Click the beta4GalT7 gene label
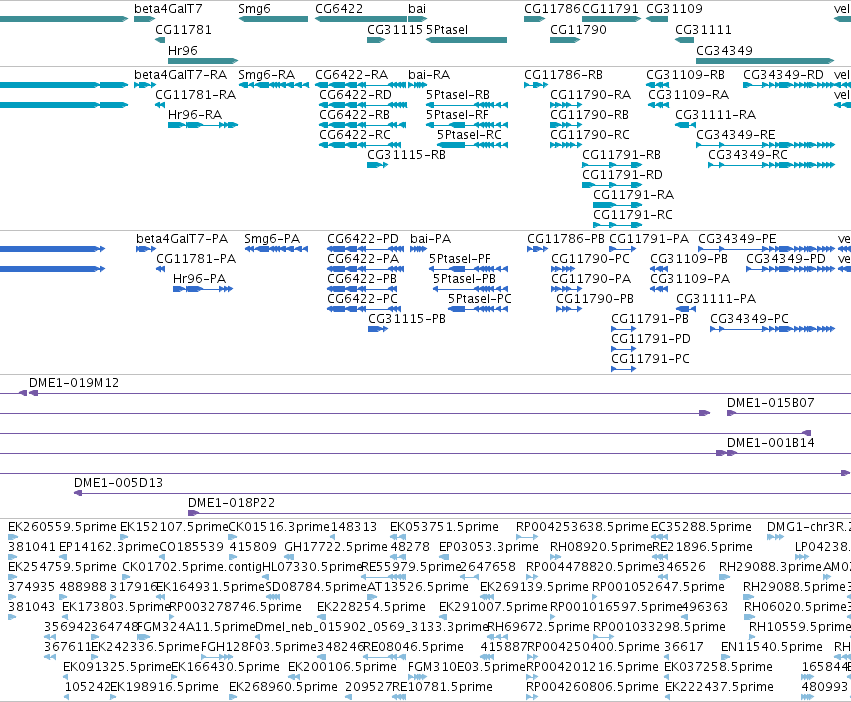Screen dimensions: 851x702 coord(168,9)
